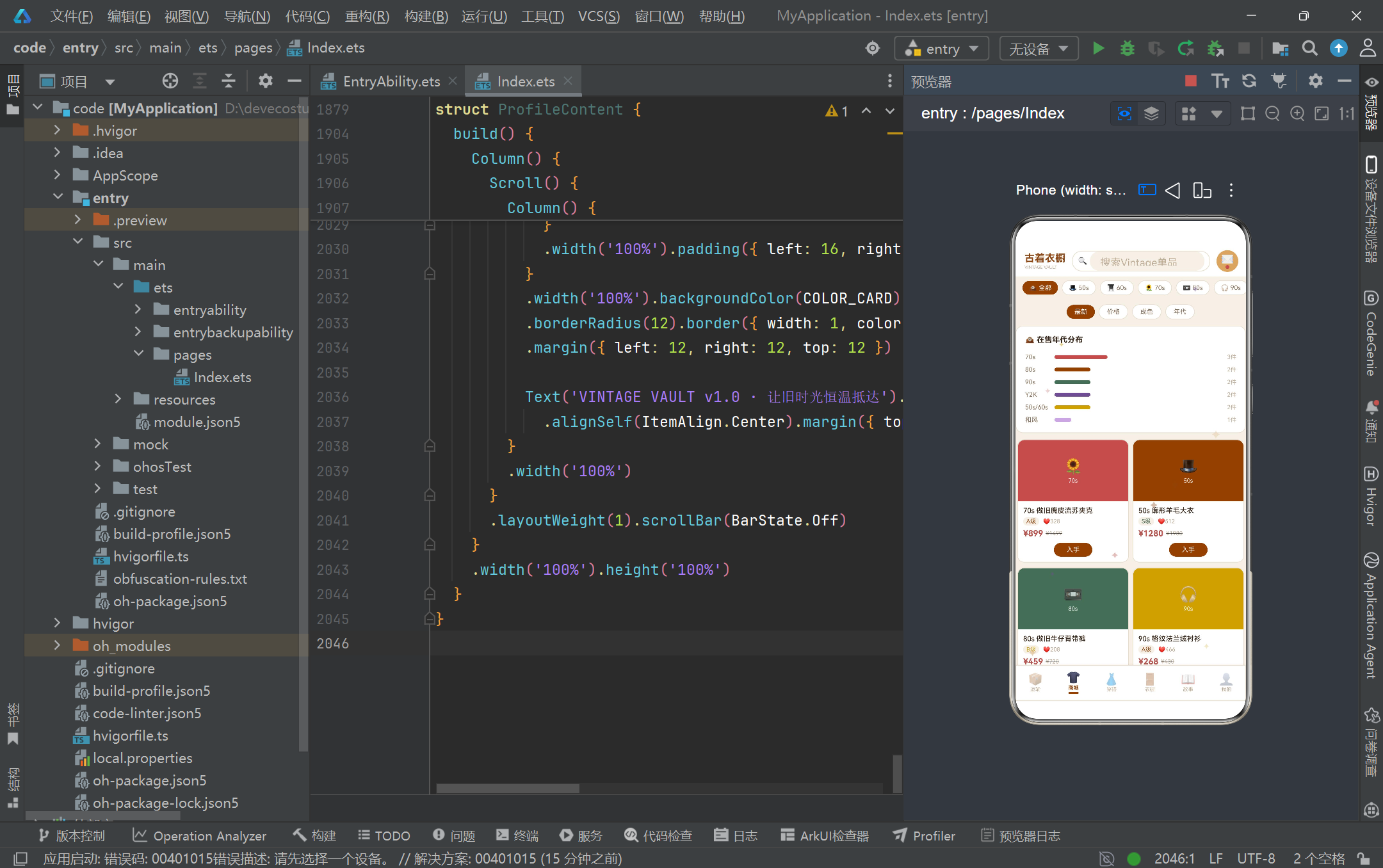1383x868 pixels.
Task: Open Operation Analyzer tool window
Action: (200, 835)
